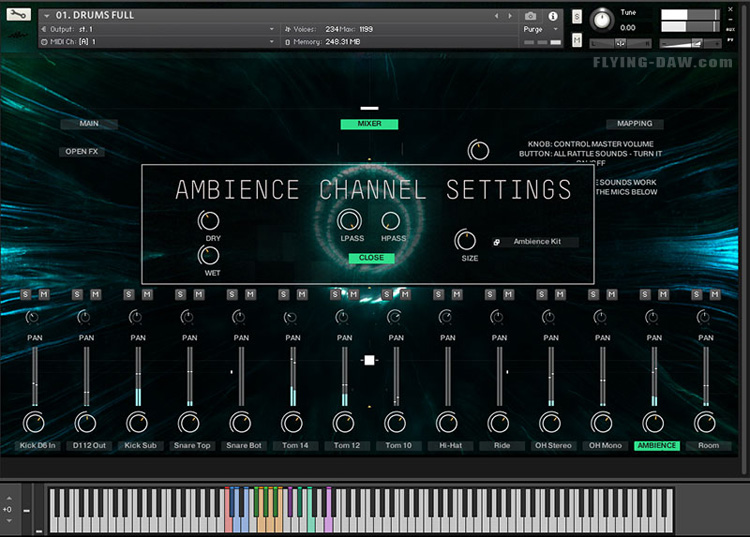Turn the Tune knob
The height and width of the screenshot is (537, 750).
point(601,20)
